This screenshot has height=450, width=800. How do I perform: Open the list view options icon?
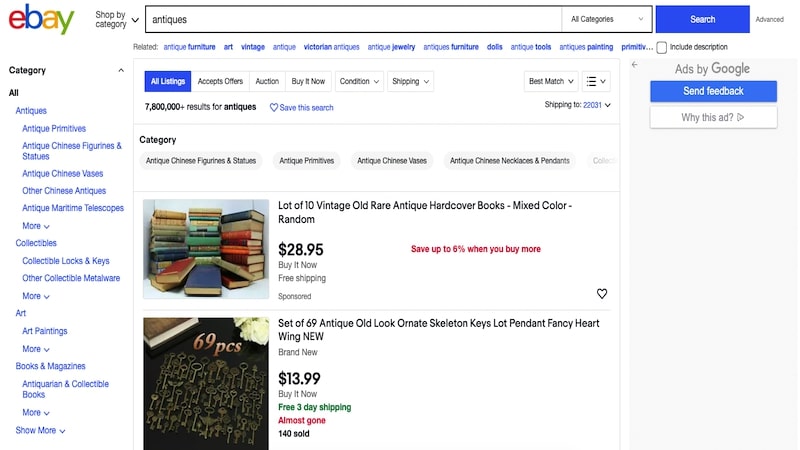tap(596, 81)
